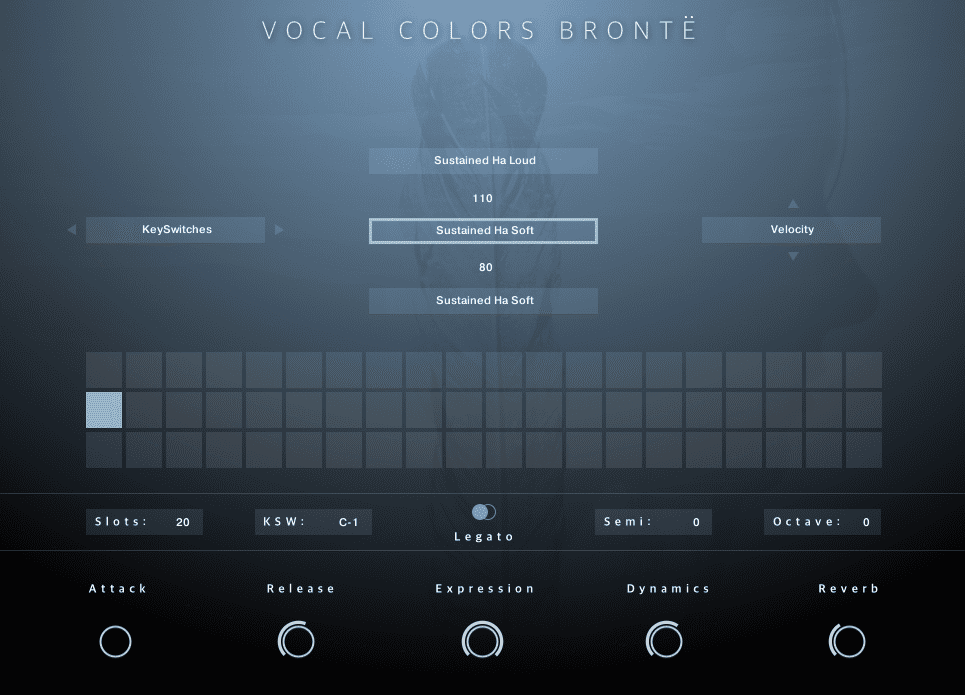Click the second slot in middle grid row
Viewport: 965px width, 695px height.
(144, 410)
